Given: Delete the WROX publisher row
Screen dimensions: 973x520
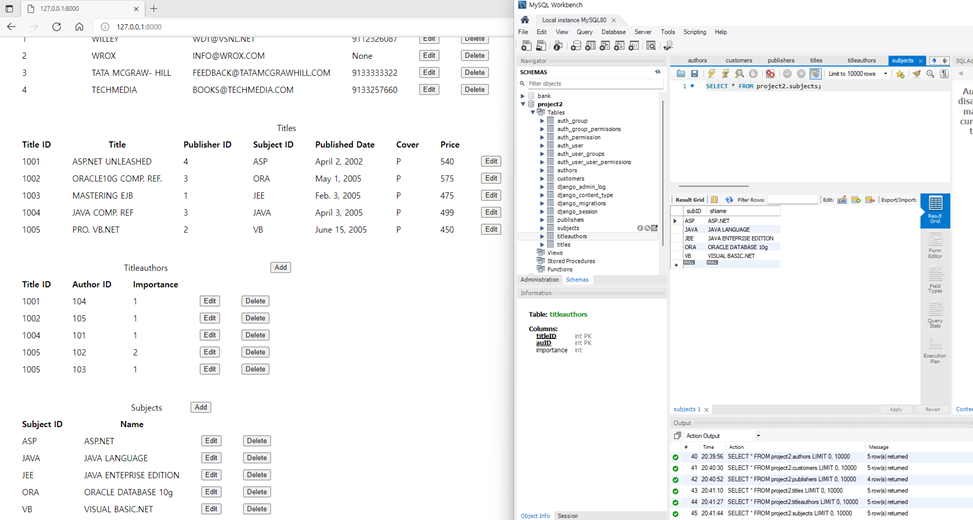Looking at the screenshot, I should pyautogui.click(x=474, y=55).
